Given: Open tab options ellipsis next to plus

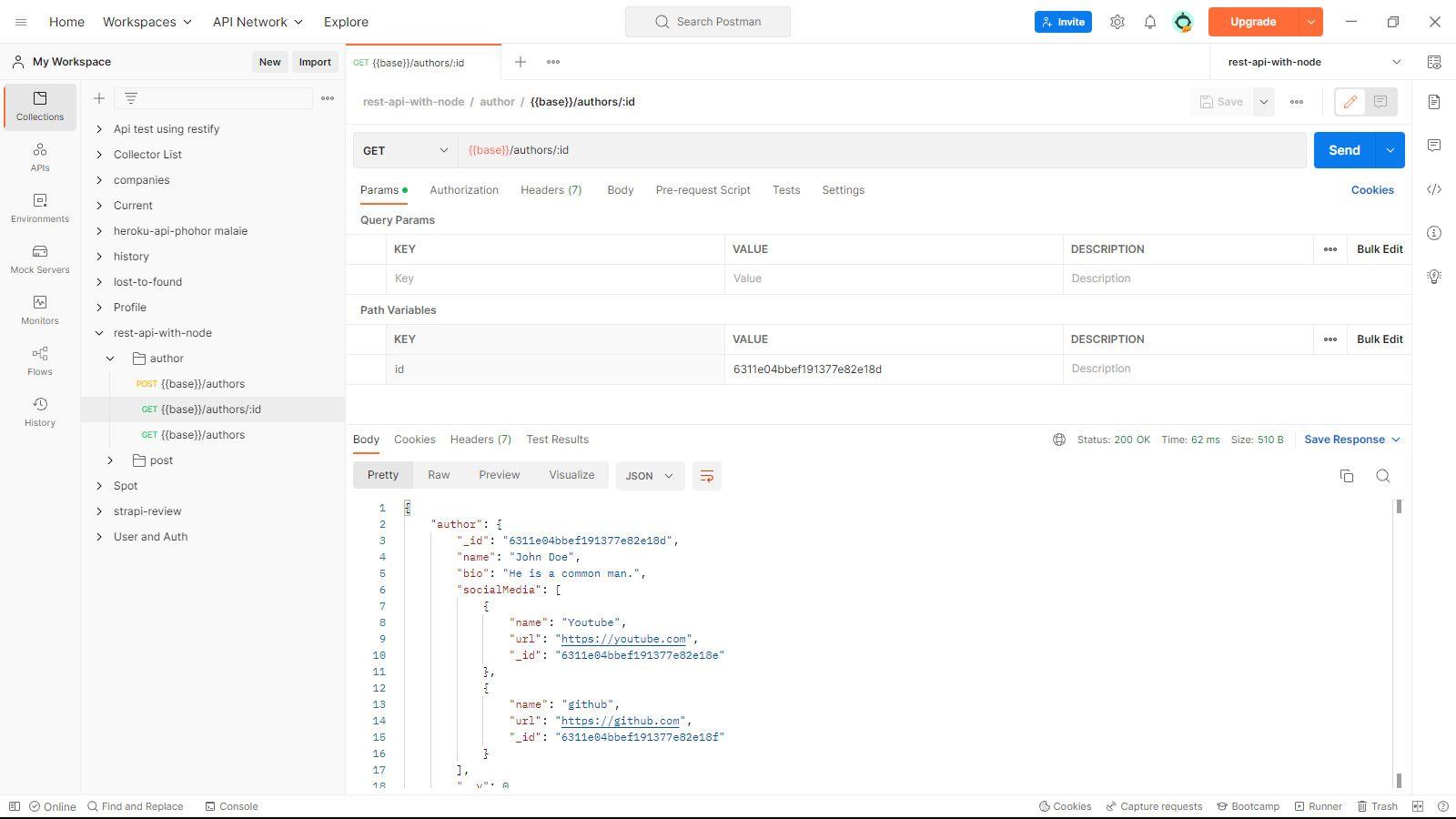Looking at the screenshot, I should click(x=553, y=62).
